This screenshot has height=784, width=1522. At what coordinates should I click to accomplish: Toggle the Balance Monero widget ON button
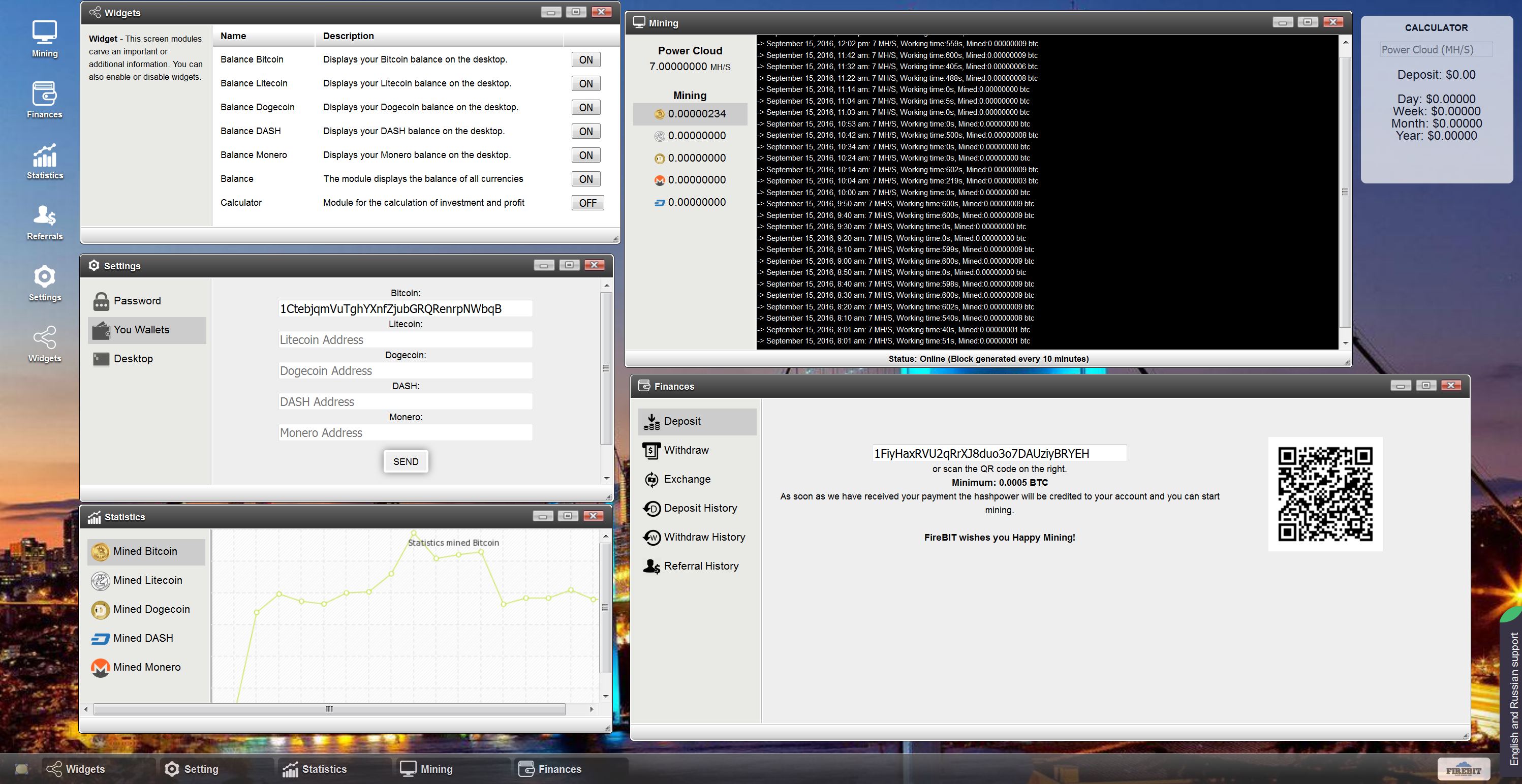pyautogui.click(x=586, y=155)
